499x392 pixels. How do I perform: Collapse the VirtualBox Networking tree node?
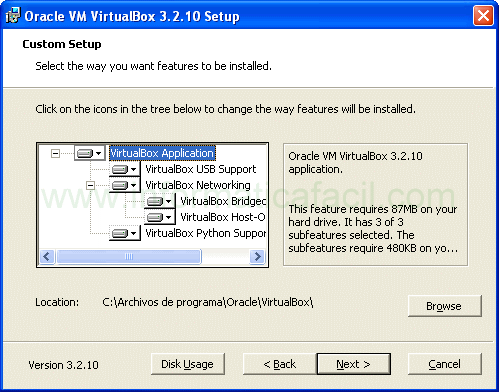pyautogui.click(x=90, y=185)
